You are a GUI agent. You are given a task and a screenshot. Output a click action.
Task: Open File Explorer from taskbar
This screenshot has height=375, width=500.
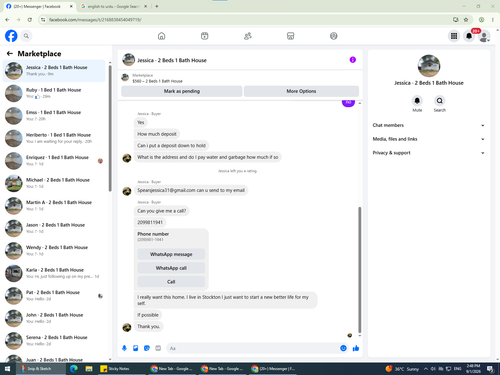[89, 369]
